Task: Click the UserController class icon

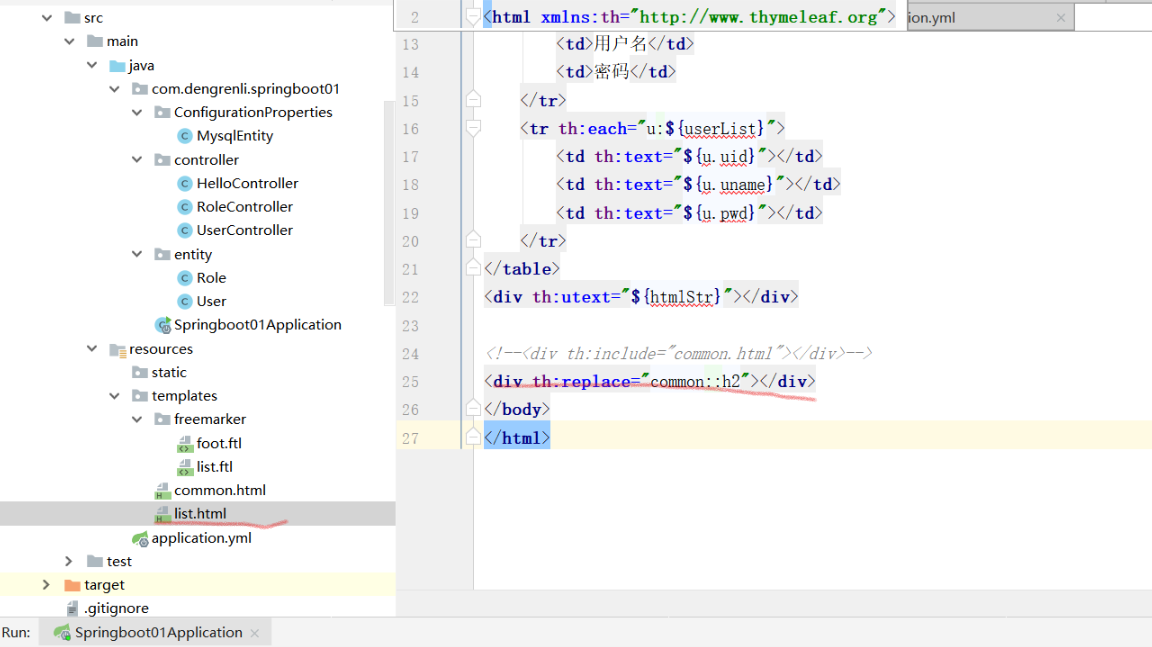Action: pyautogui.click(x=185, y=231)
